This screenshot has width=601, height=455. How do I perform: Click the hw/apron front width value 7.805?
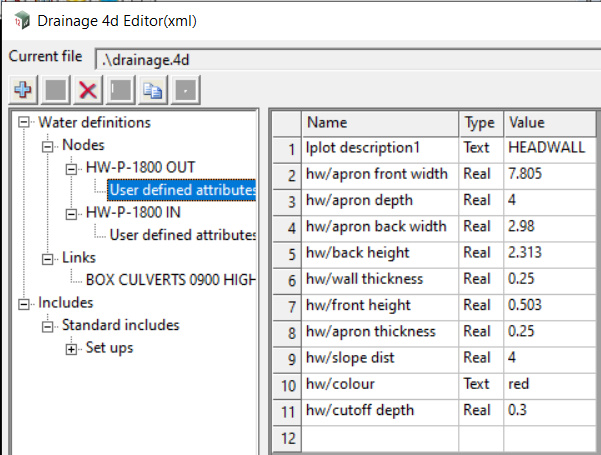coord(549,175)
